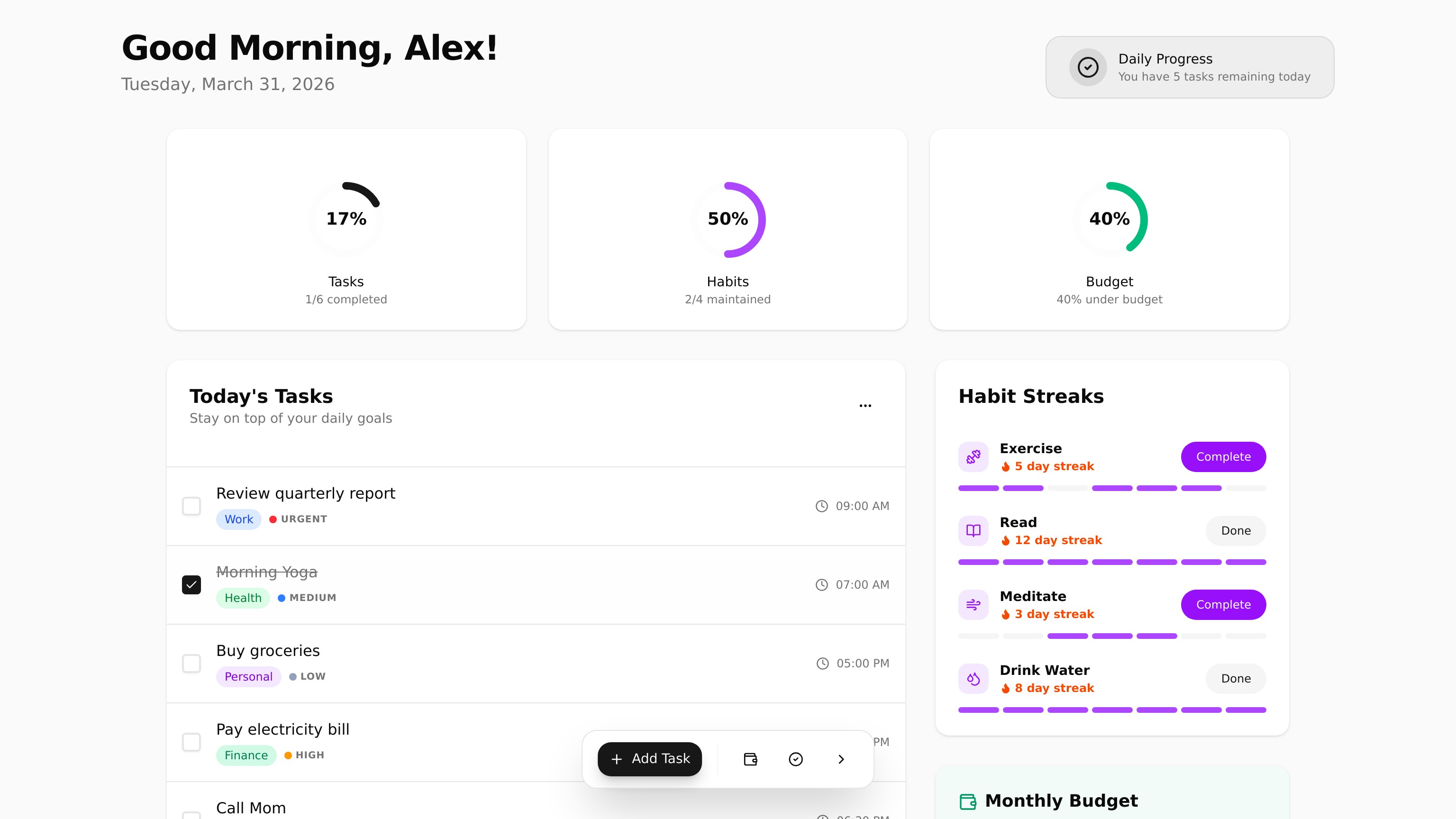Viewport: 1456px width, 819px height.
Task: Click the Exercise dumbbell habit icon
Action: (973, 457)
